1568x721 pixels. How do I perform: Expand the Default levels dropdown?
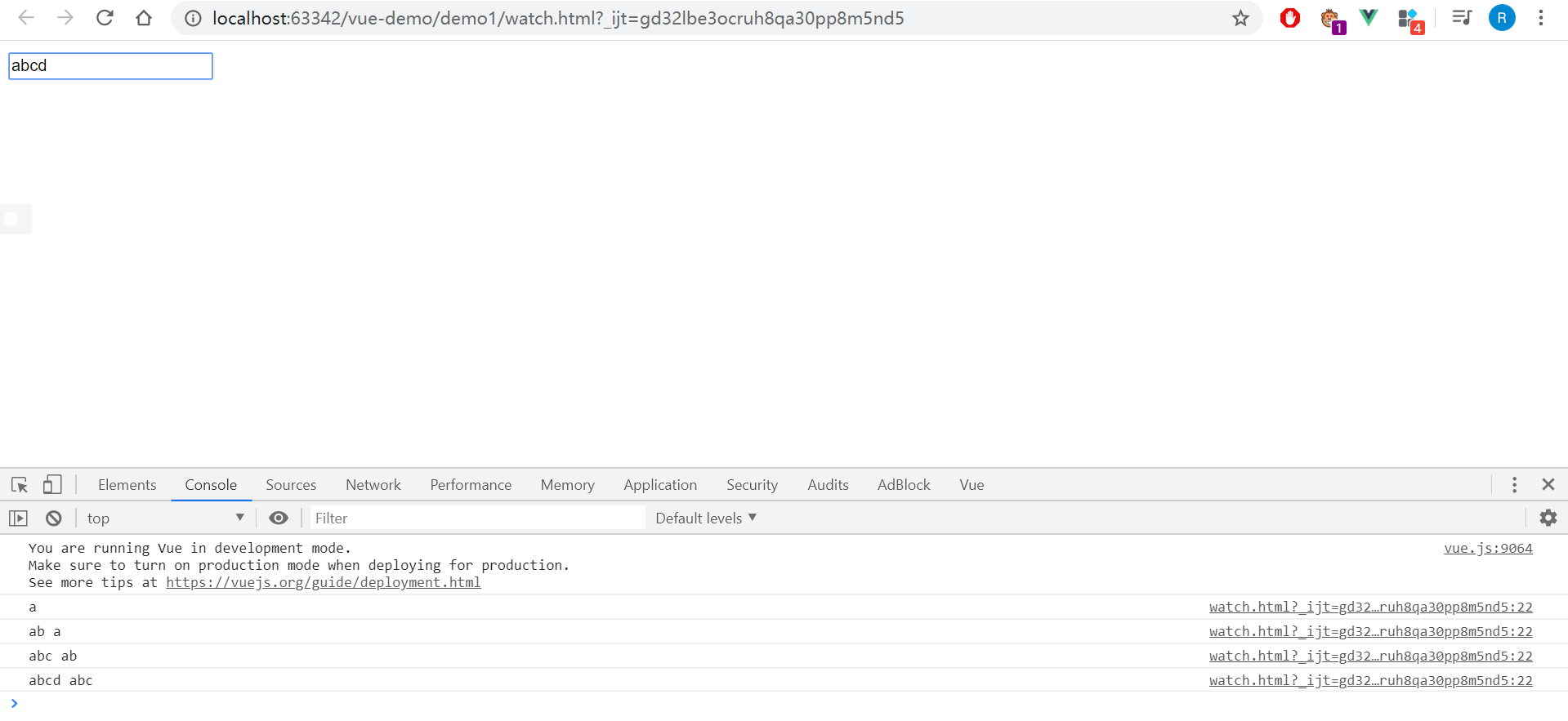pyautogui.click(x=706, y=518)
